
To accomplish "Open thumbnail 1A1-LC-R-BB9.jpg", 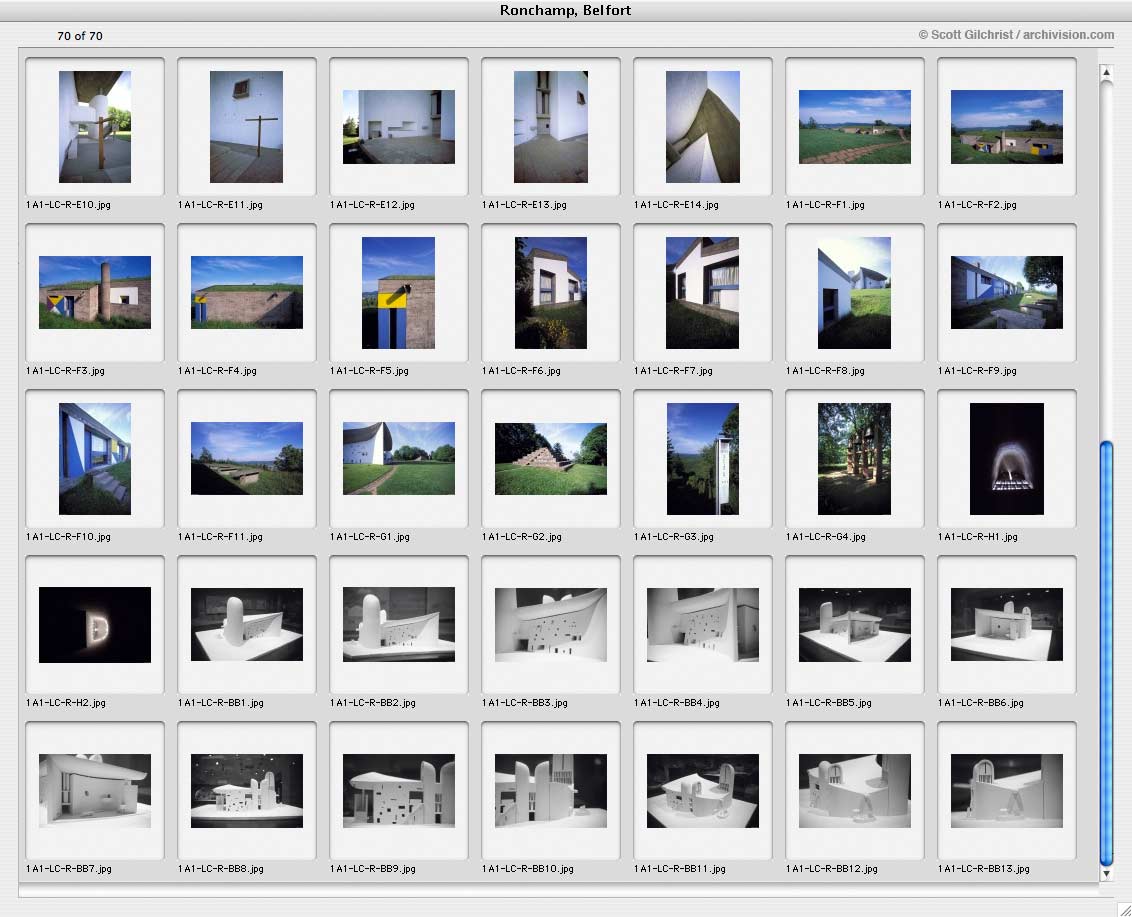I will coord(399,791).
